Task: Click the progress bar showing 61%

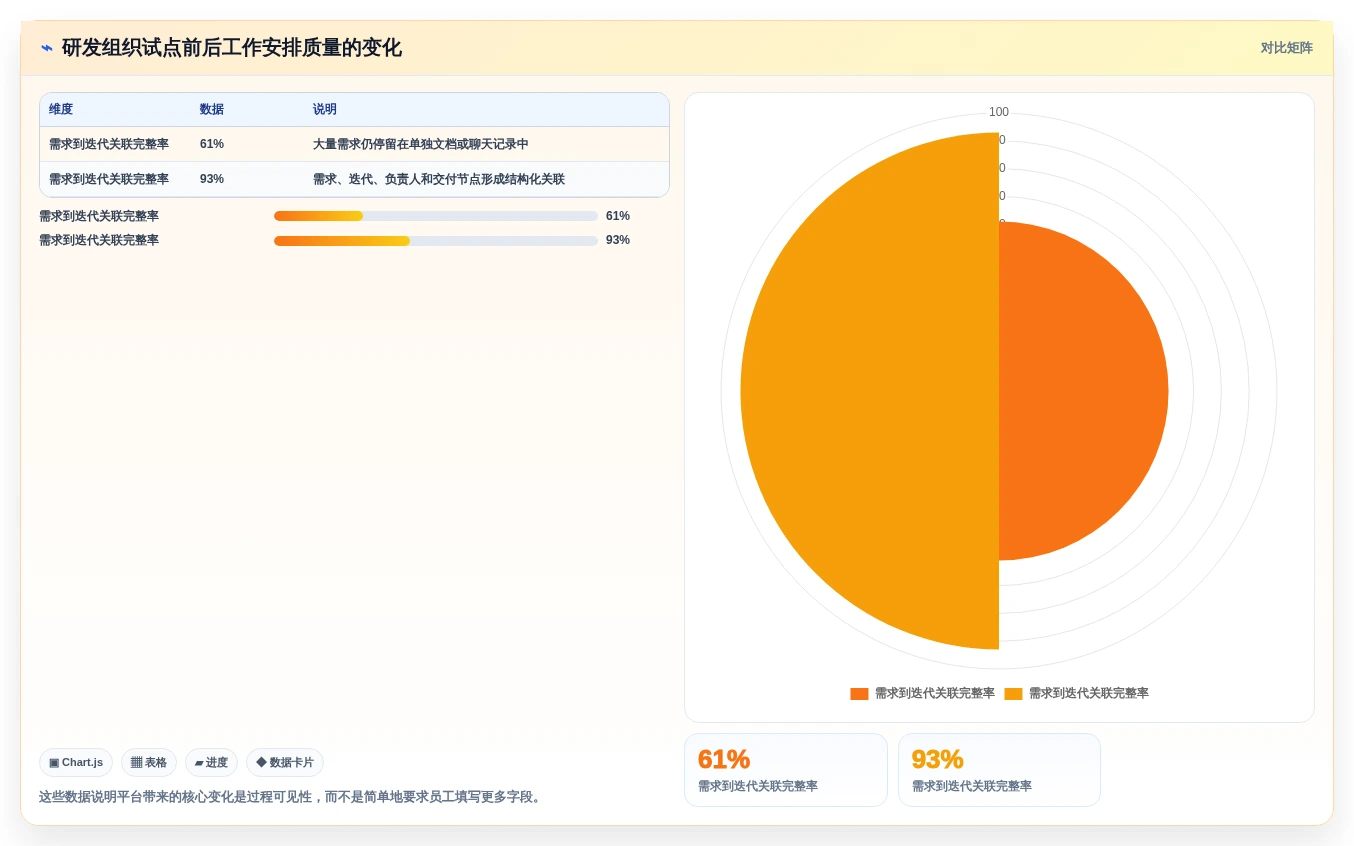Action: pos(436,216)
